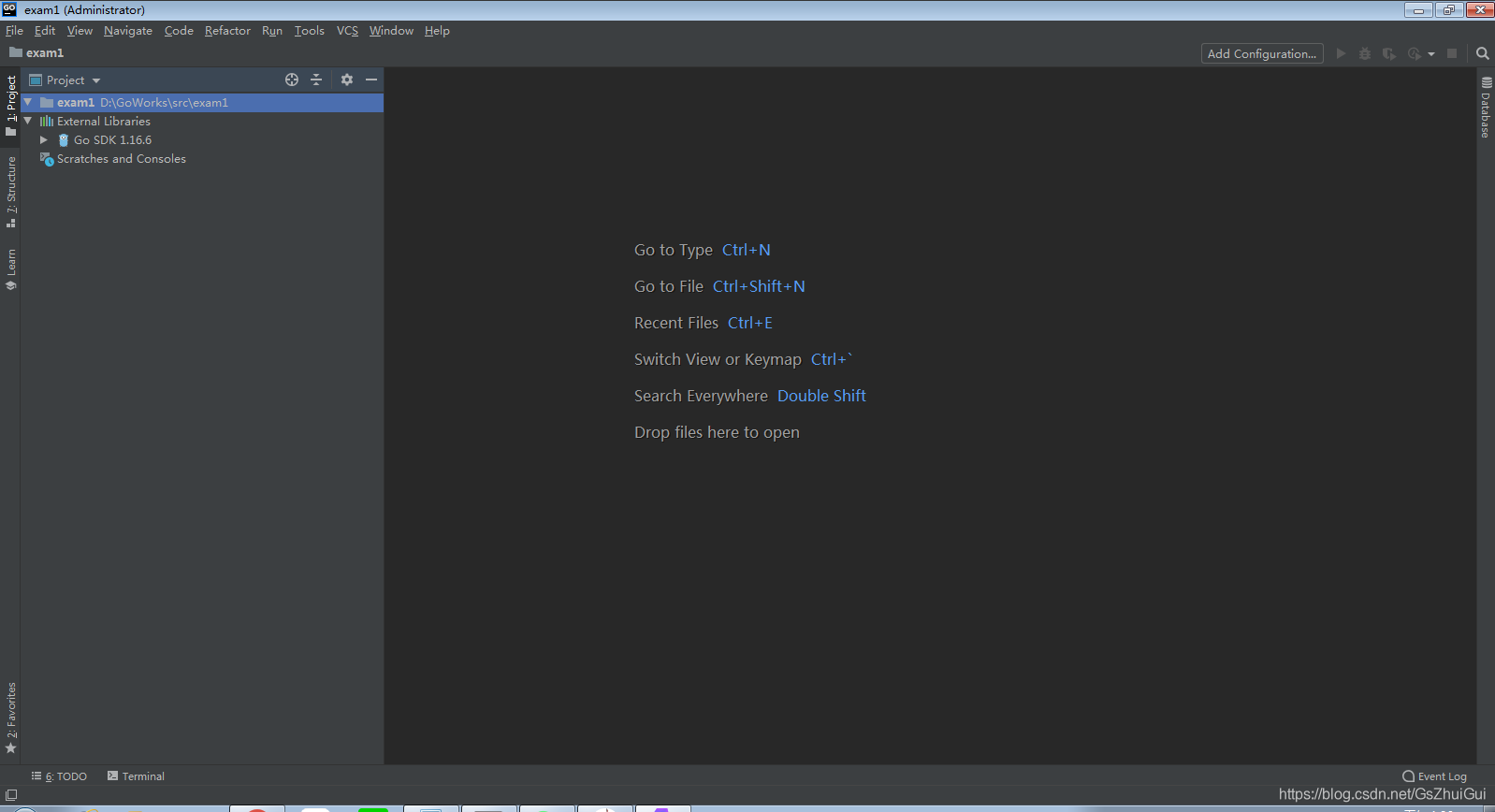The height and width of the screenshot is (812, 1495).
Task: Click the Switch View or Keymap text
Action: [x=718, y=359]
